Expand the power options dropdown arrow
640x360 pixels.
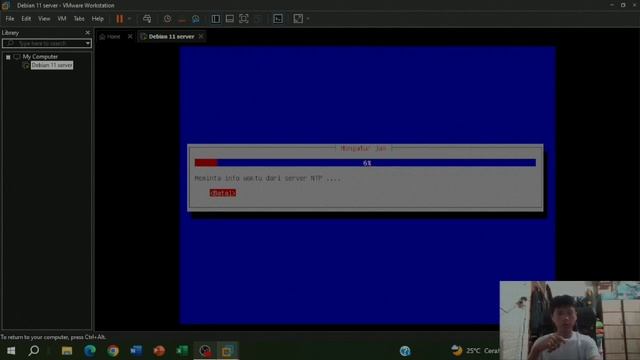coord(129,19)
